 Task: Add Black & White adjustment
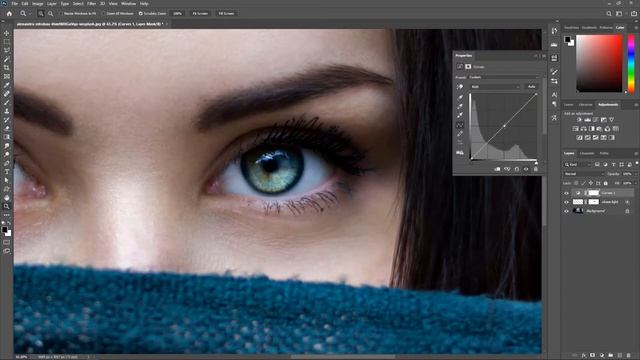[x=591, y=129]
